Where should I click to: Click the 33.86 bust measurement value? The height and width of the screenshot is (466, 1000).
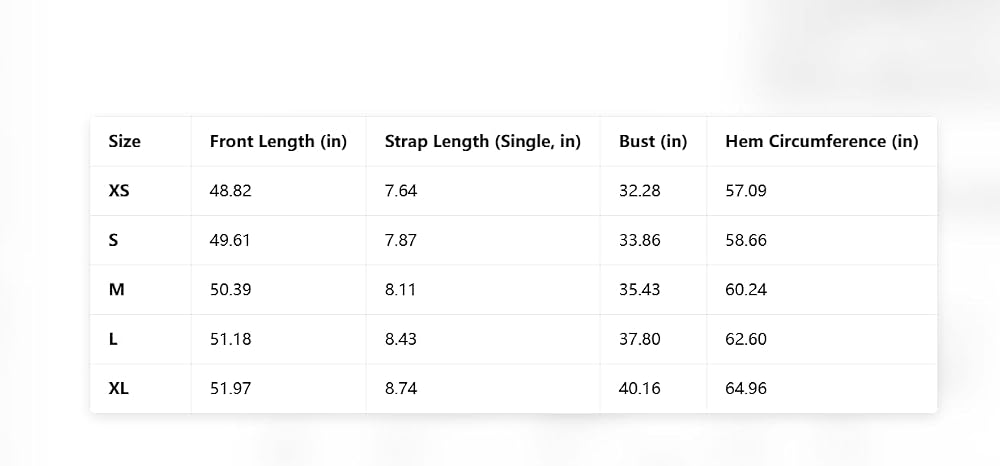[639, 240]
